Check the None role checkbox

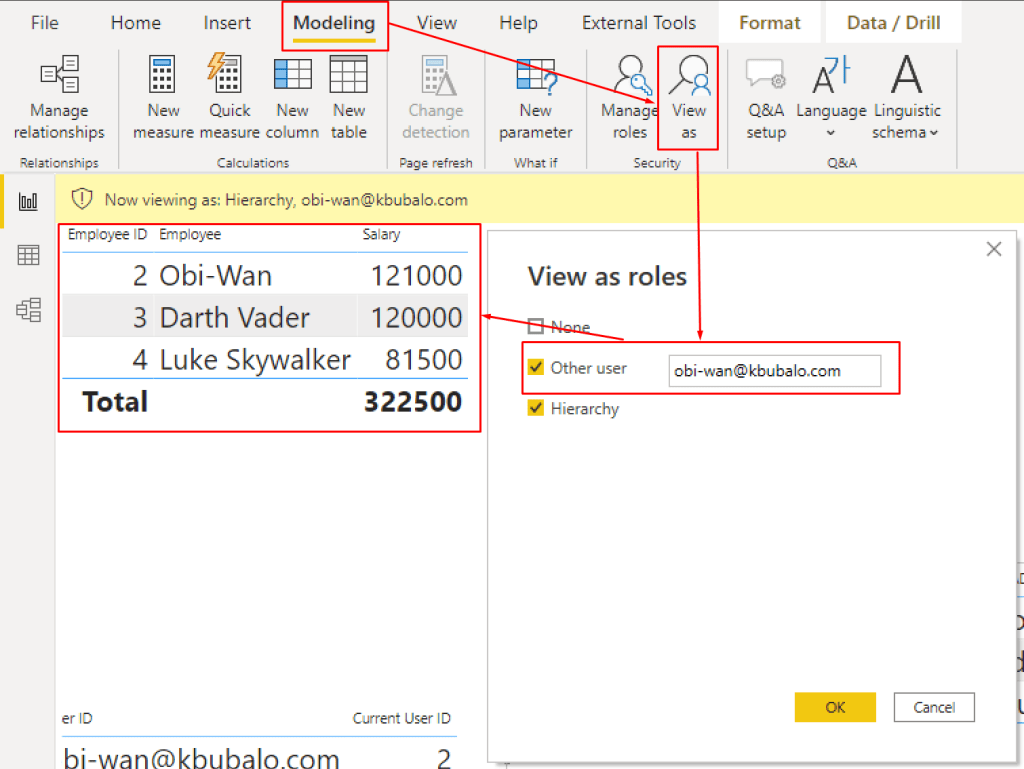coord(536,327)
